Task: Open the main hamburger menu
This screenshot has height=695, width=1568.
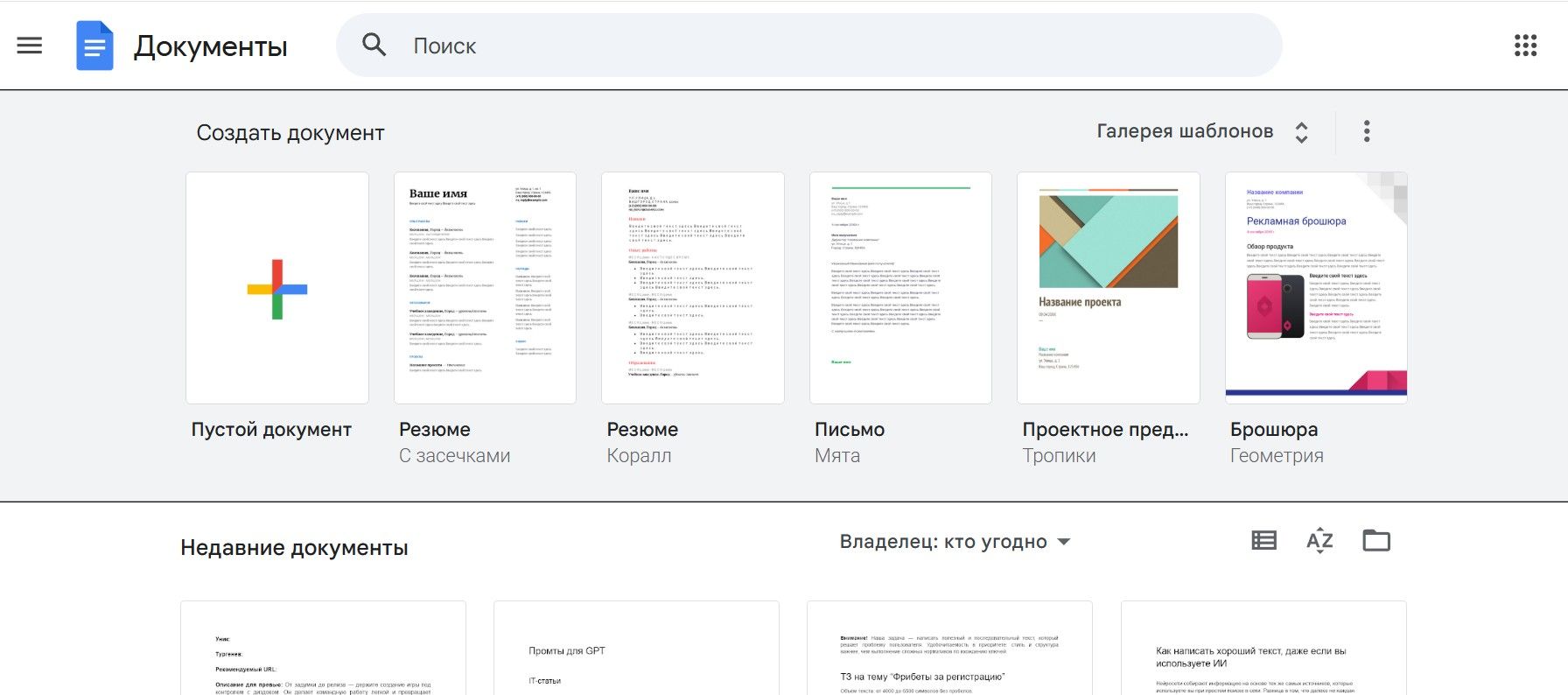Action: (x=30, y=46)
